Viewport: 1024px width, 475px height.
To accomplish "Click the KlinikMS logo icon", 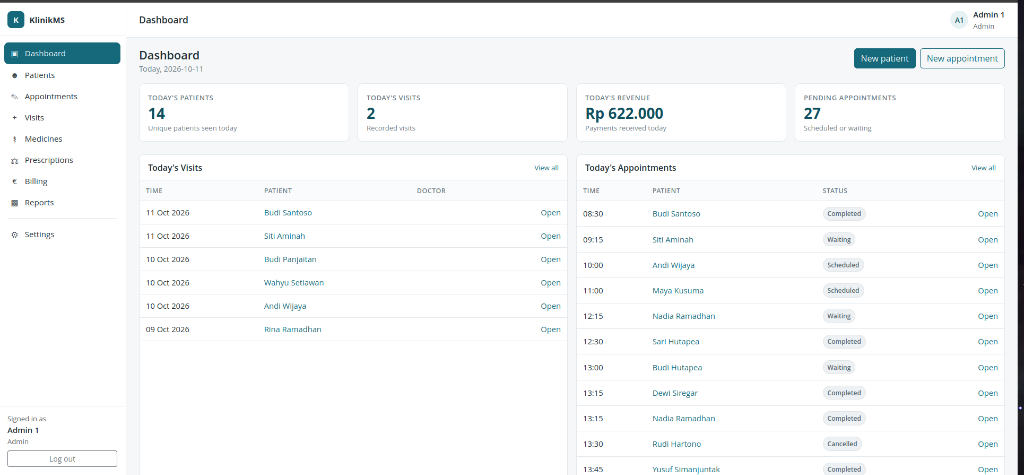I will coord(16,20).
